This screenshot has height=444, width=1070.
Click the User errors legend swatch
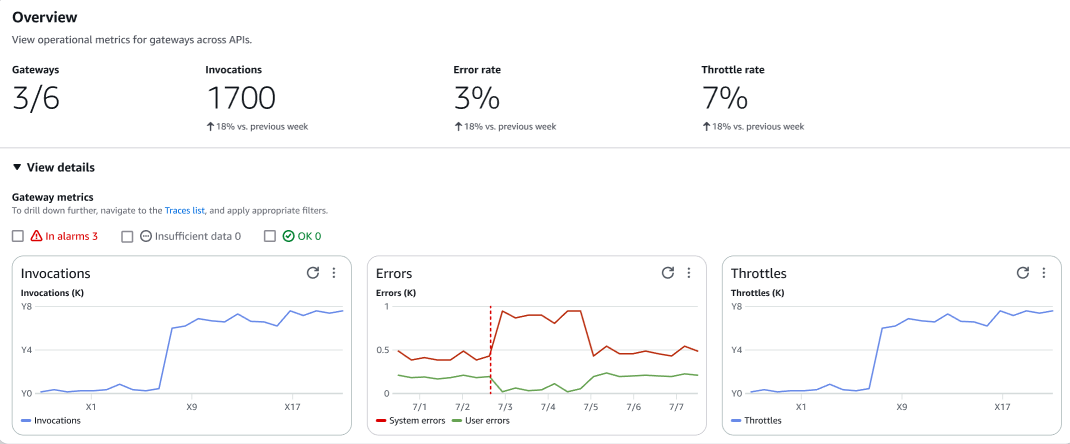pyautogui.click(x=457, y=421)
